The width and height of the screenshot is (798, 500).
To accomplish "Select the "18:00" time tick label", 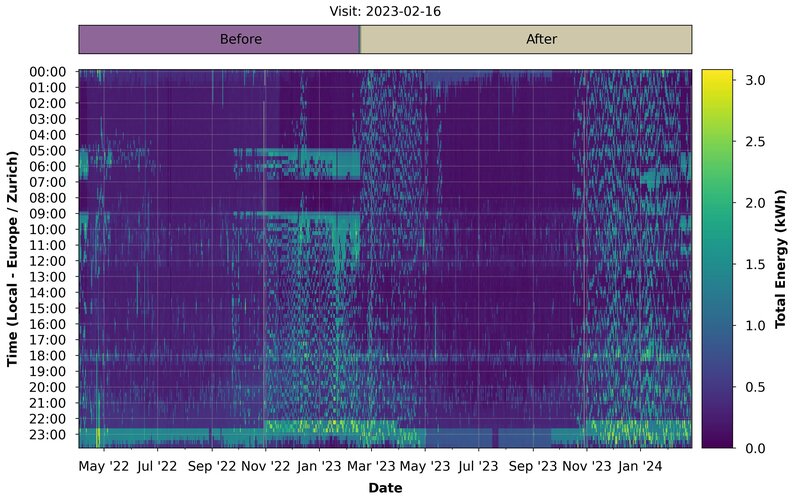I will click(x=49, y=355).
